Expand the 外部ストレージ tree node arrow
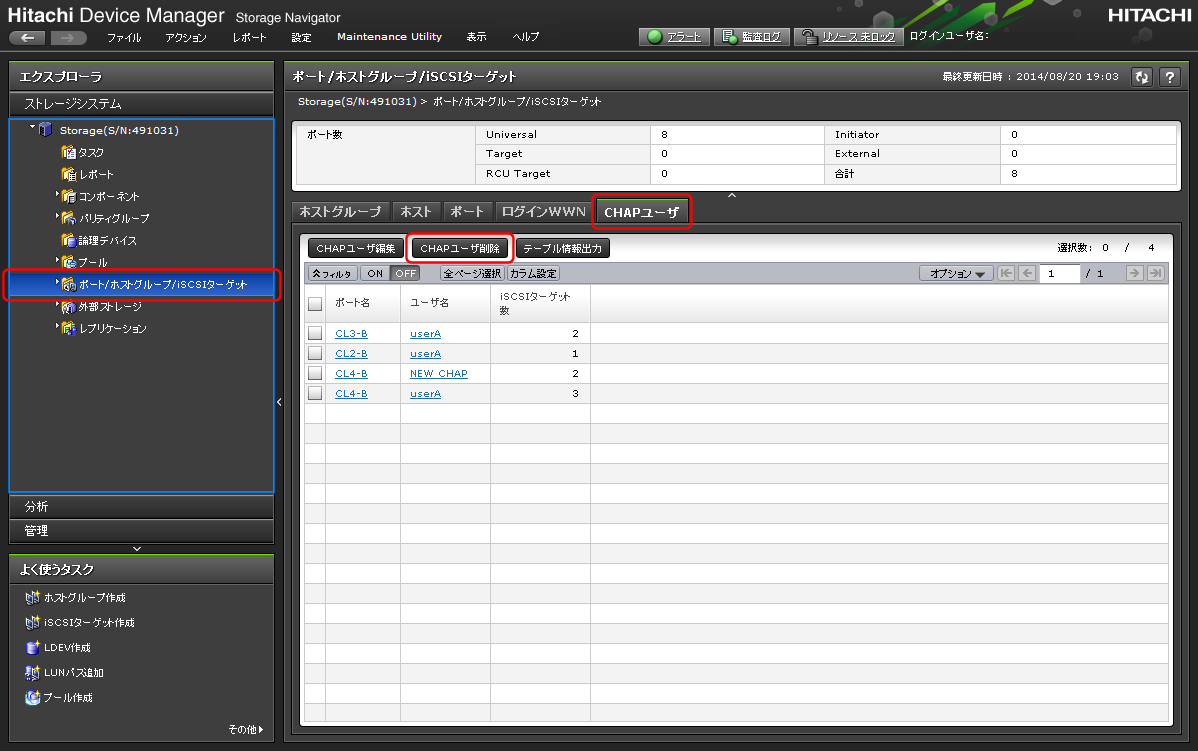This screenshot has height=751, width=1198. click(57, 305)
